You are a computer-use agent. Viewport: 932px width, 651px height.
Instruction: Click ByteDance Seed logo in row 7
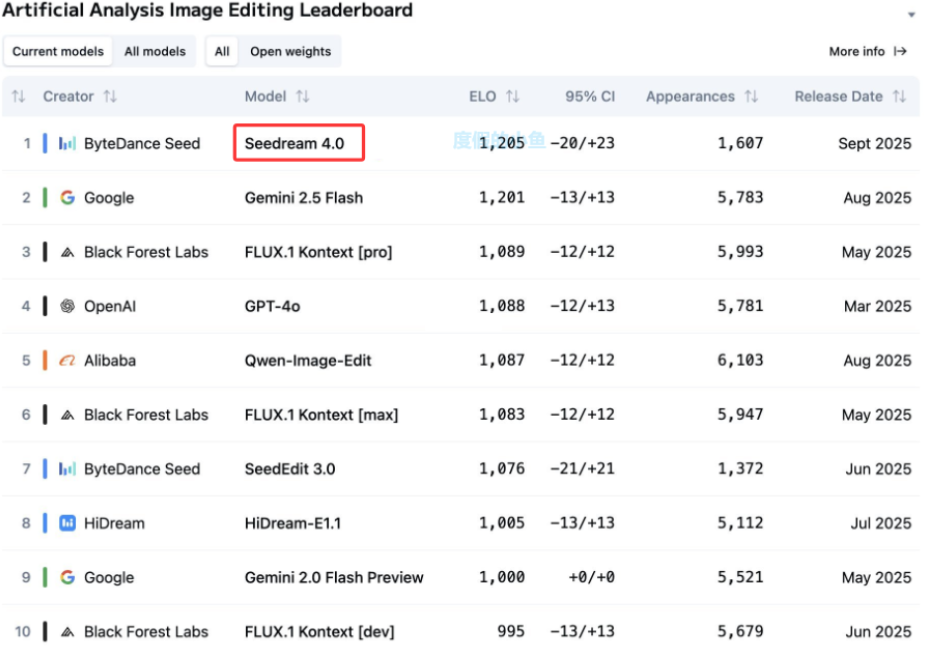(x=67, y=469)
